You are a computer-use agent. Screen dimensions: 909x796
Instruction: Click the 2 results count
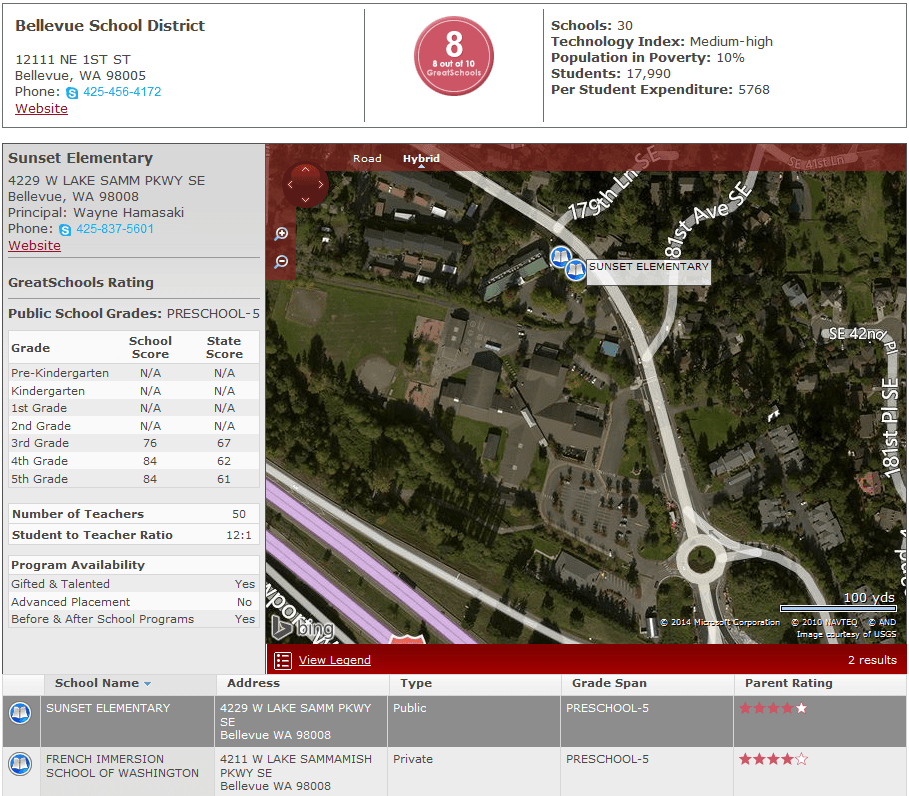click(x=872, y=660)
